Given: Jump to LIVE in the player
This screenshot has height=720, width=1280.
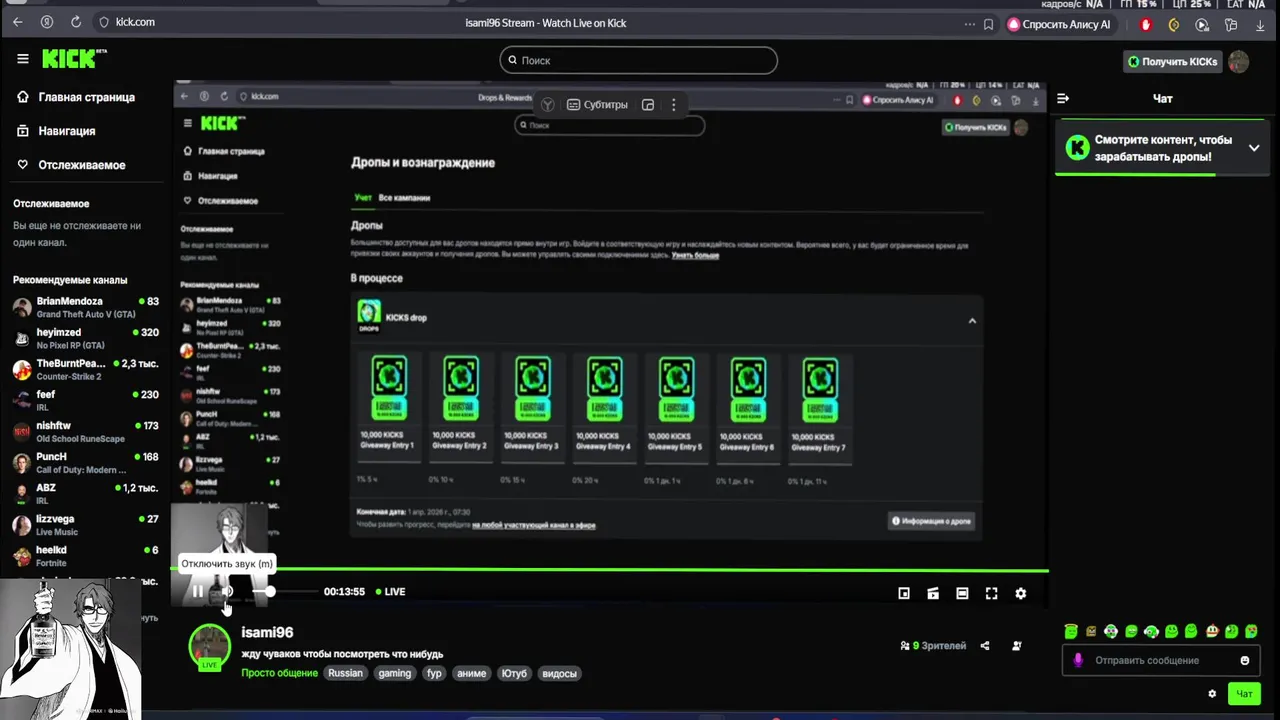Looking at the screenshot, I should click(x=391, y=592).
